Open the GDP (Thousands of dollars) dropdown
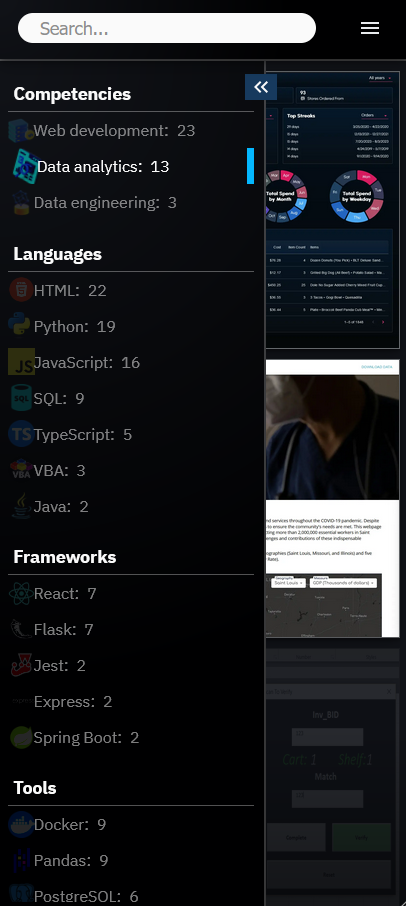Screen dimensions: 406x906 coord(344,583)
